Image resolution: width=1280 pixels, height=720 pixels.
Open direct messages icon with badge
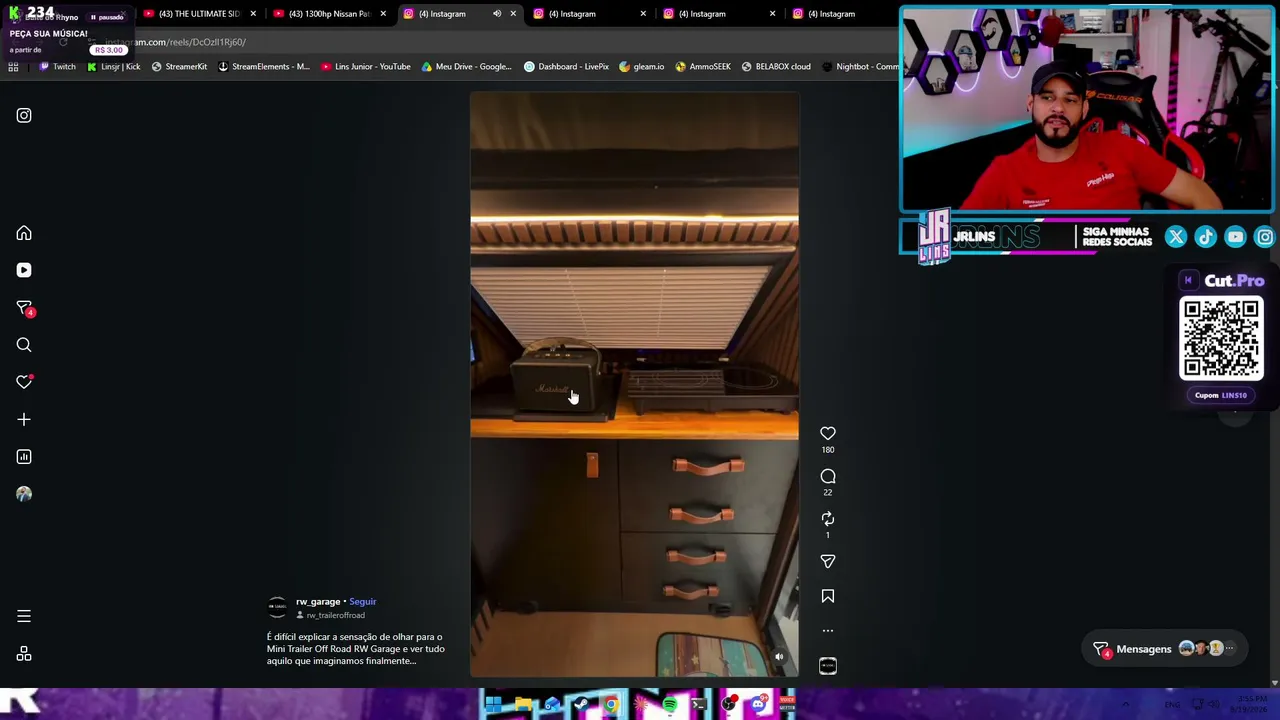(24, 308)
